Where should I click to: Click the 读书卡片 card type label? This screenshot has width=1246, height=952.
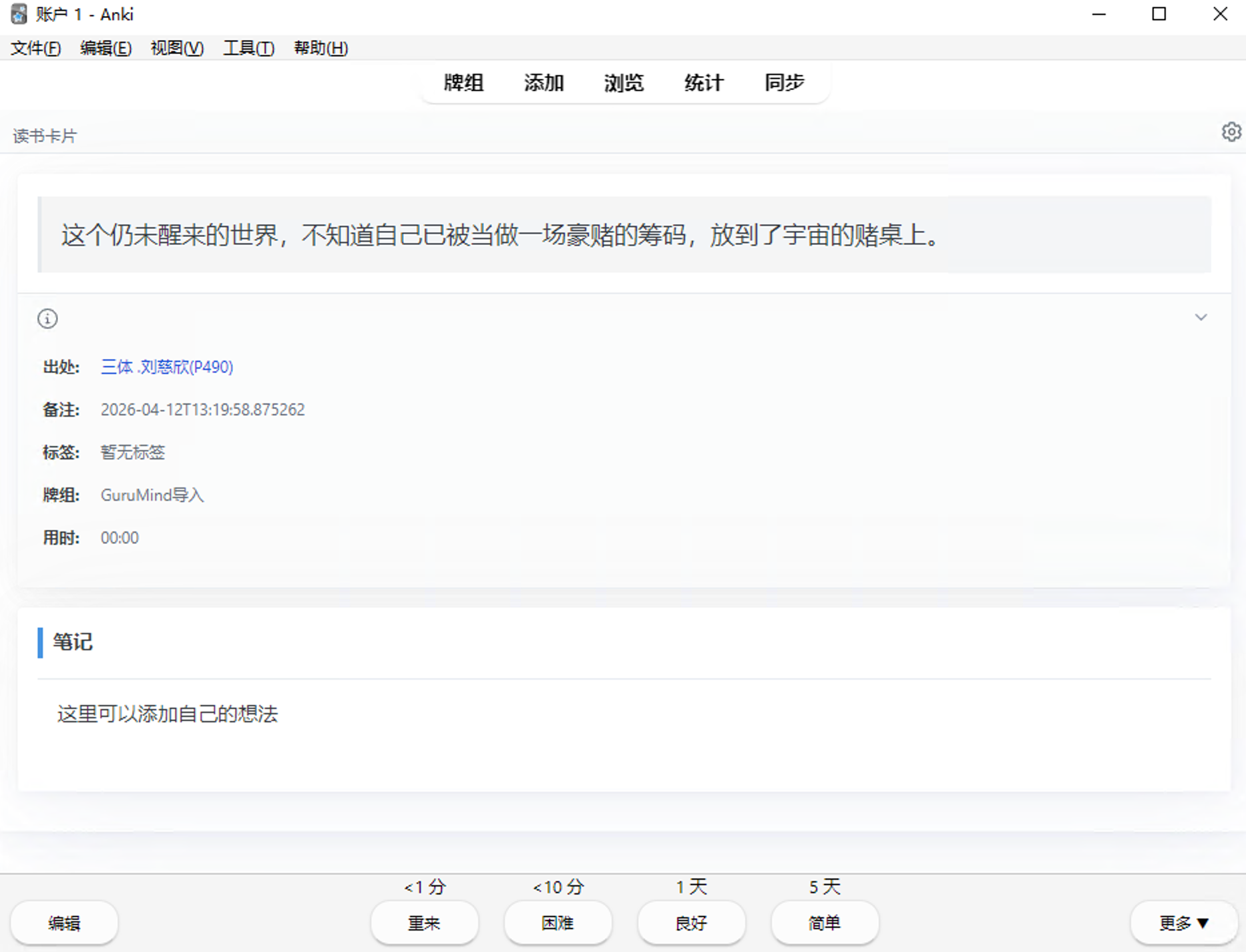(45, 136)
